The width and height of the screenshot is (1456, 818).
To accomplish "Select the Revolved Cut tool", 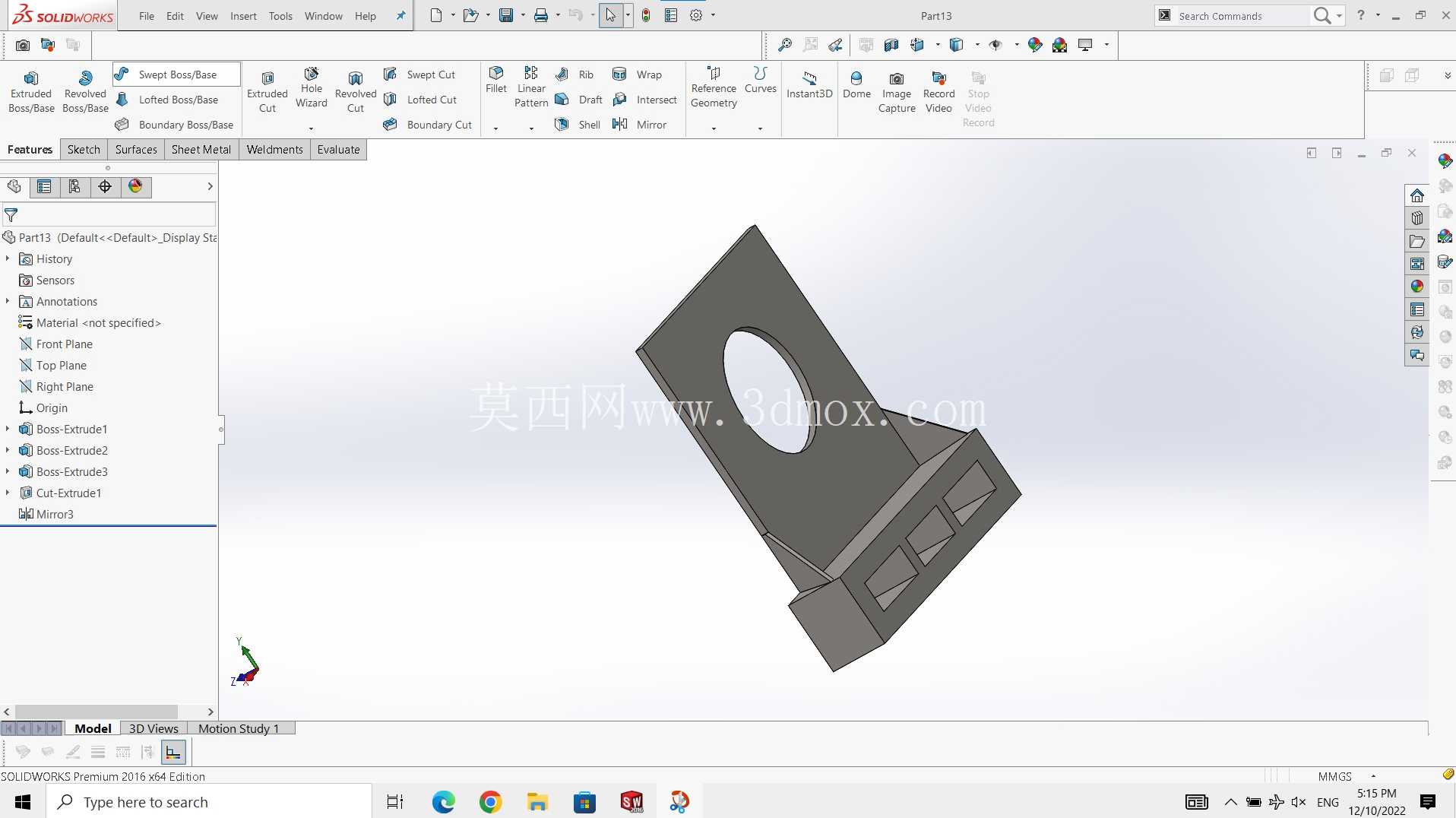I will 356,92.
